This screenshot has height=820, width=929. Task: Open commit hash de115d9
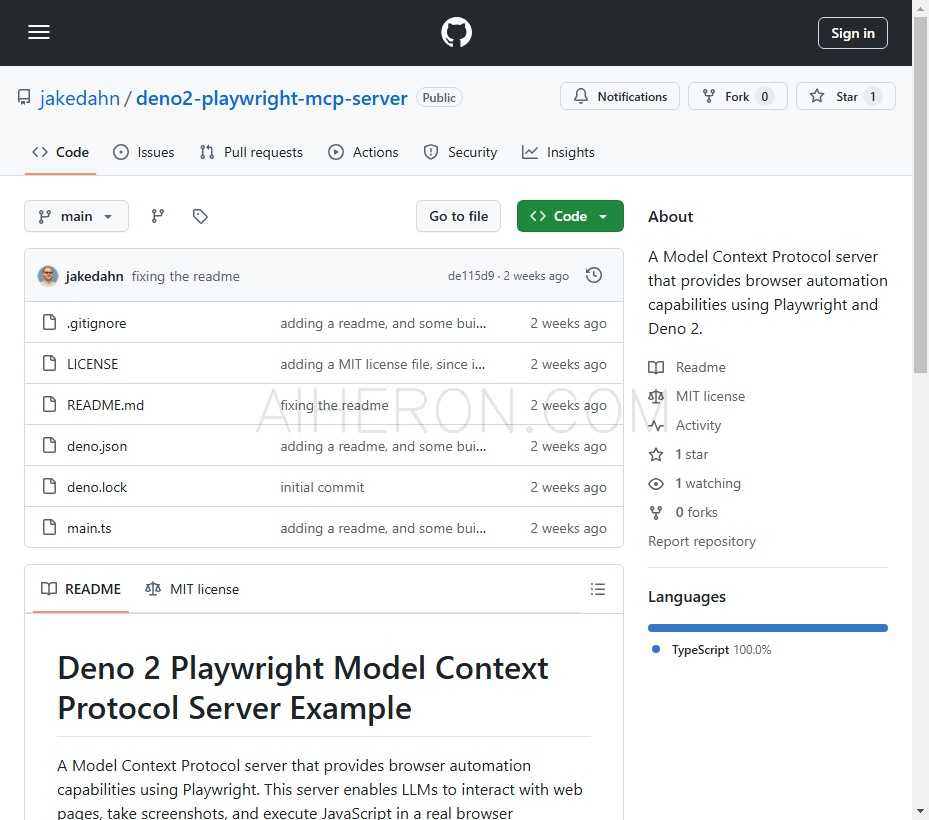pyautogui.click(x=471, y=276)
